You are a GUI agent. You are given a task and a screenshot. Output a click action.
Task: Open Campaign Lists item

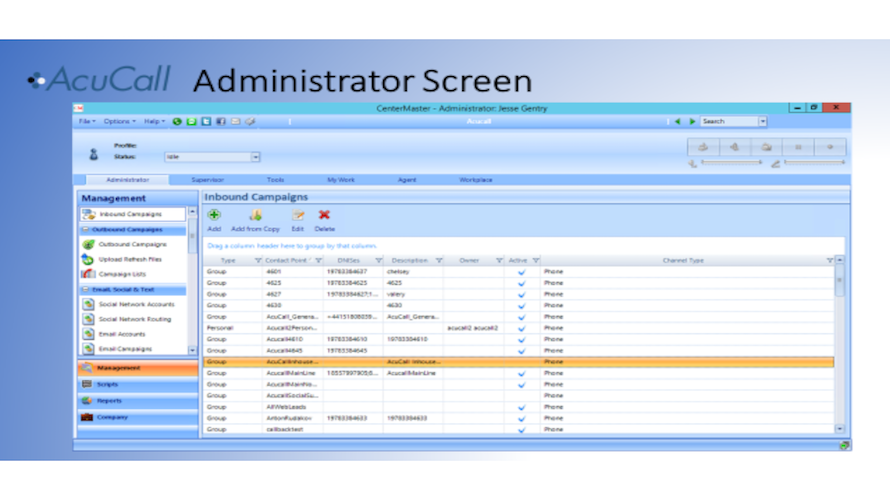tap(133, 274)
